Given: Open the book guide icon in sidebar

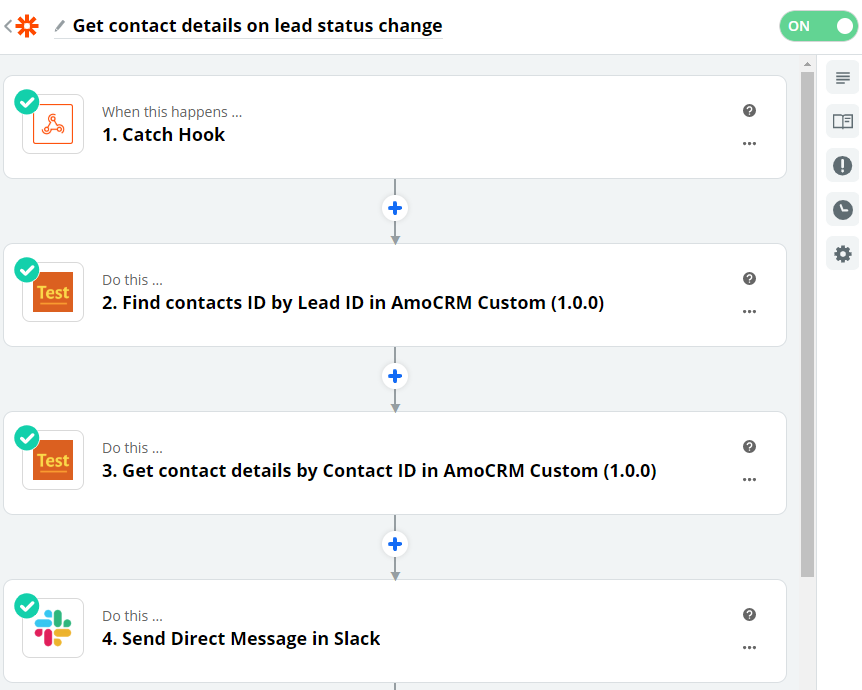Looking at the screenshot, I should 842,121.
